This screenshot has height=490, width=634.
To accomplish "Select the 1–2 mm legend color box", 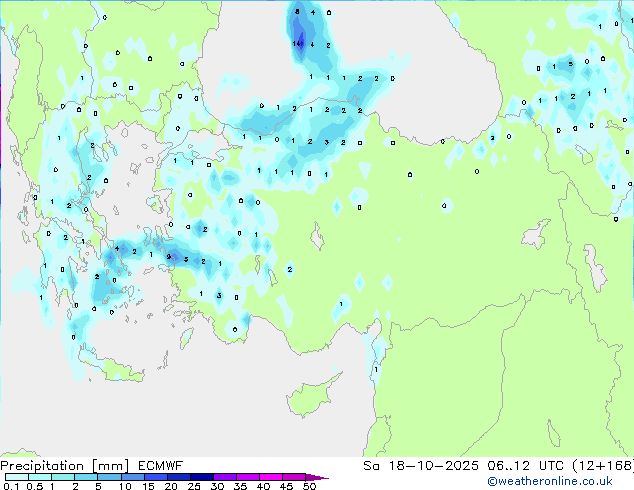I will [63, 477].
